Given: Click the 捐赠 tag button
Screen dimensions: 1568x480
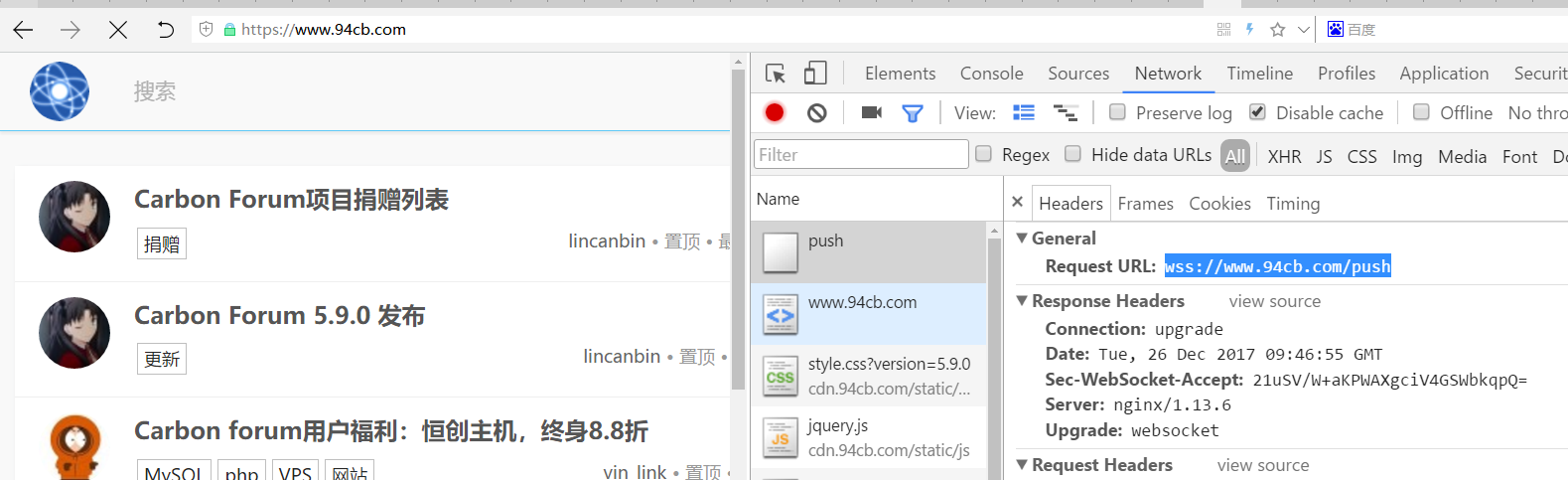Looking at the screenshot, I should pyautogui.click(x=162, y=244).
